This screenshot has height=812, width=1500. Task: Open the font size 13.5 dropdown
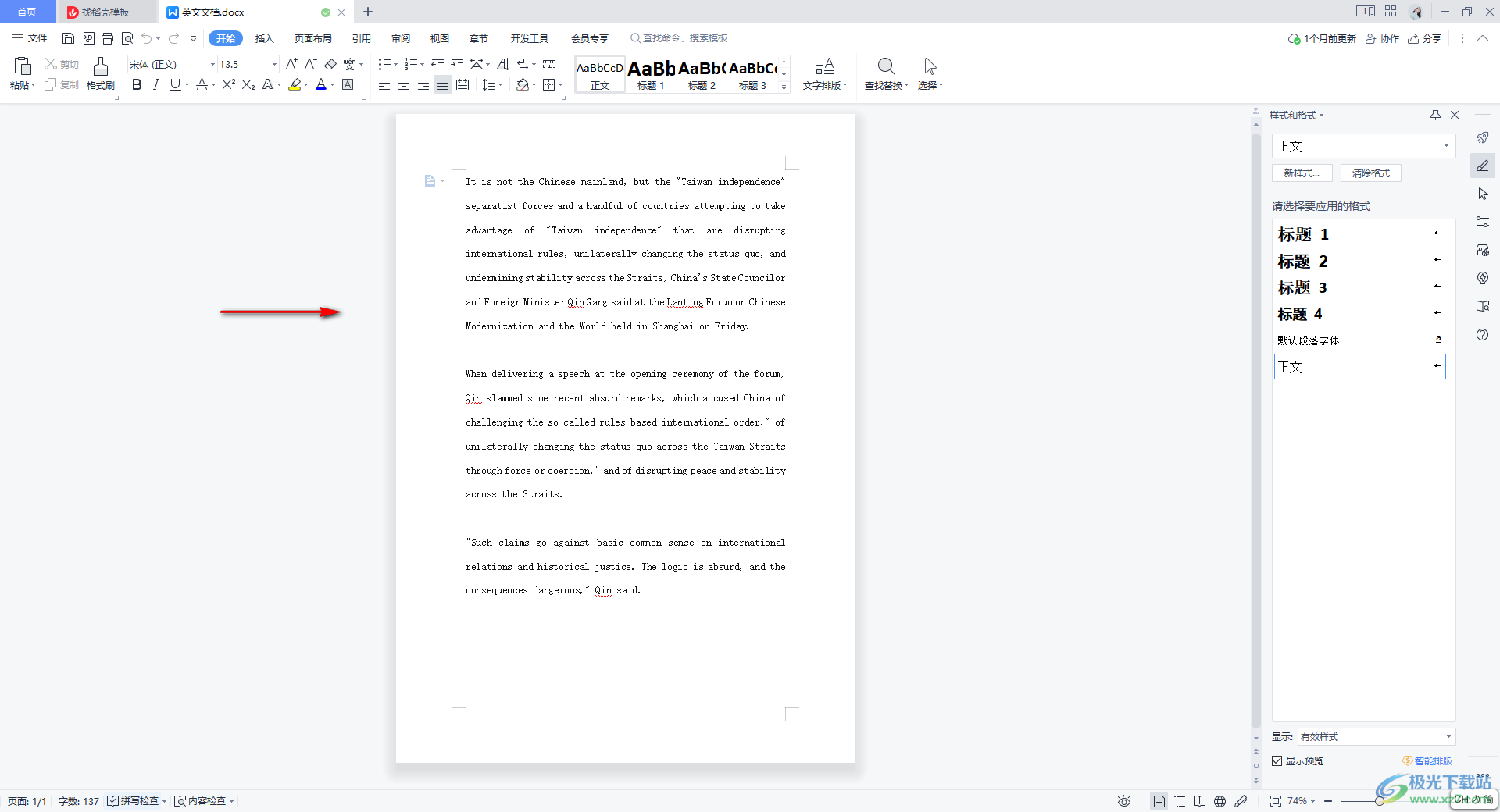tap(273, 64)
